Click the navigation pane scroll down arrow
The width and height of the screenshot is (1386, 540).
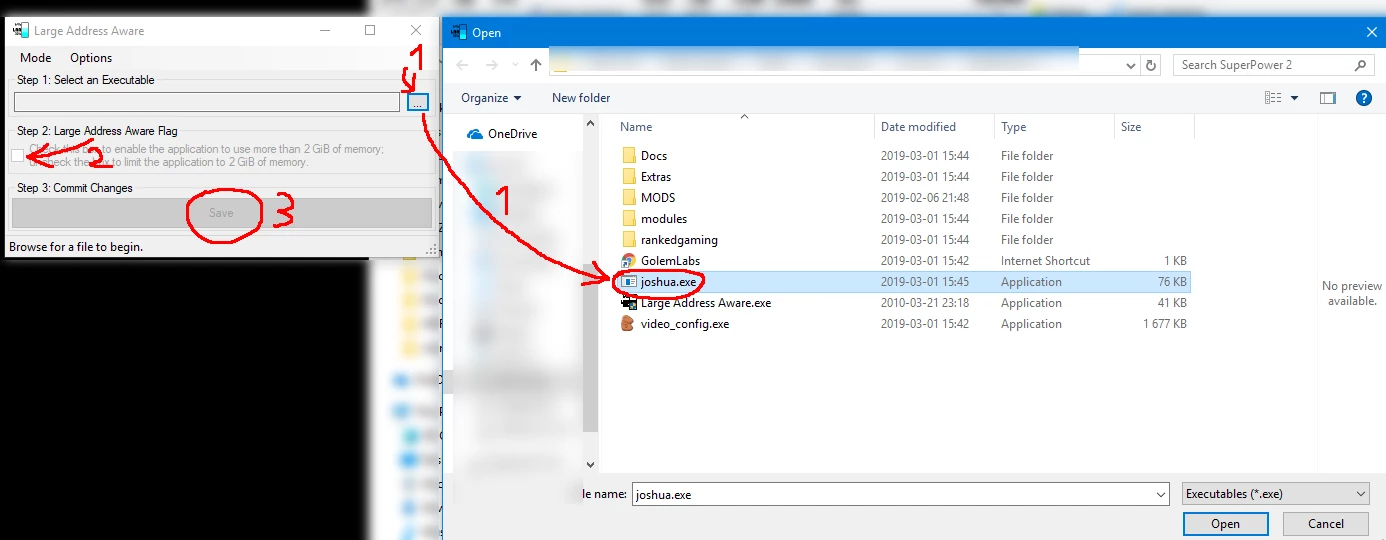tap(590, 465)
